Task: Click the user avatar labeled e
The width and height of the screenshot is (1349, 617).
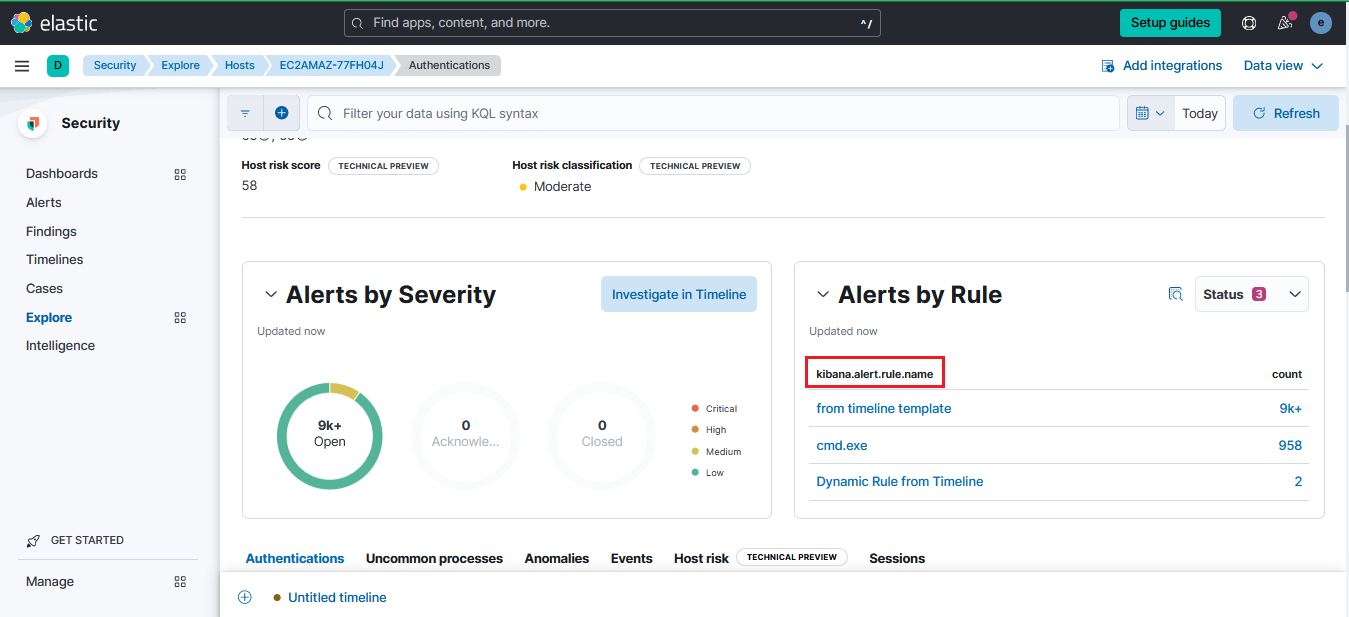Action: (1320, 22)
